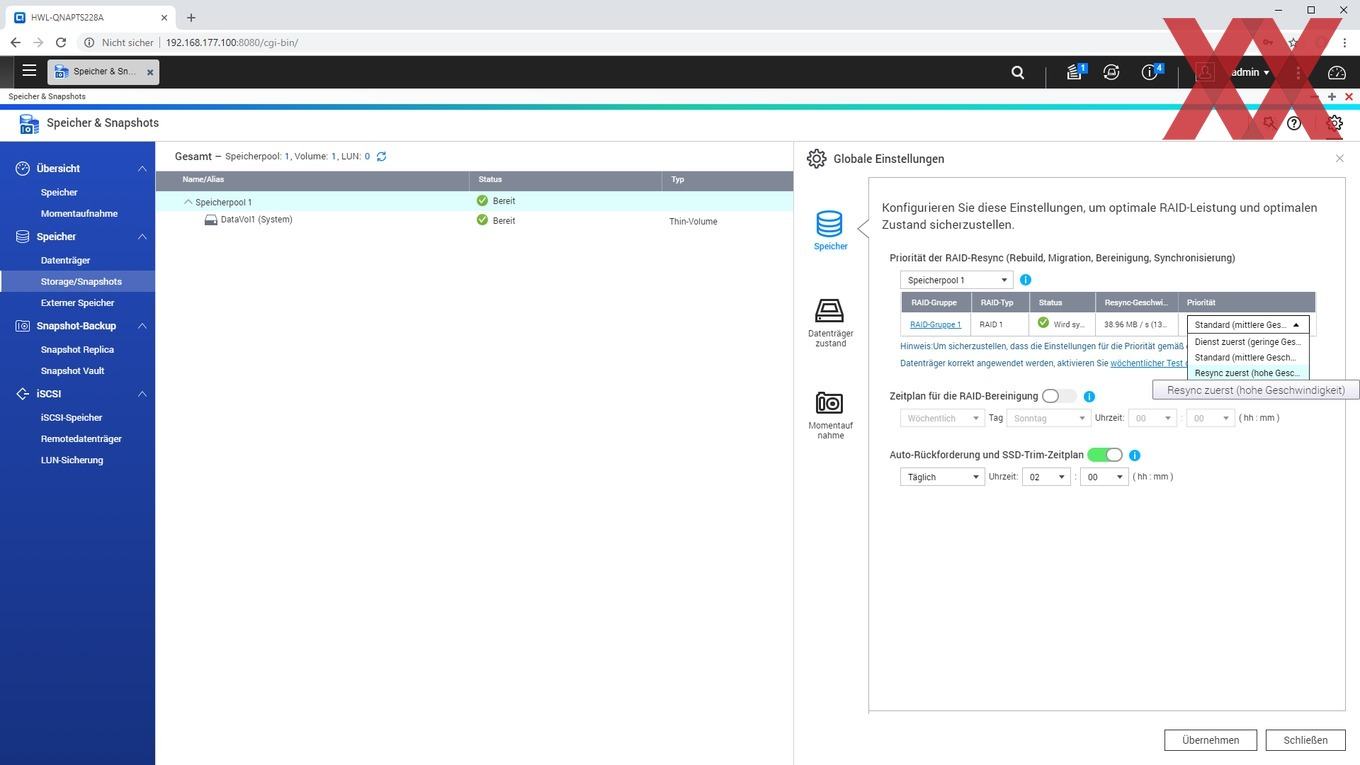Open global settings gear in Speicher & Snapshots

coord(1335,123)
